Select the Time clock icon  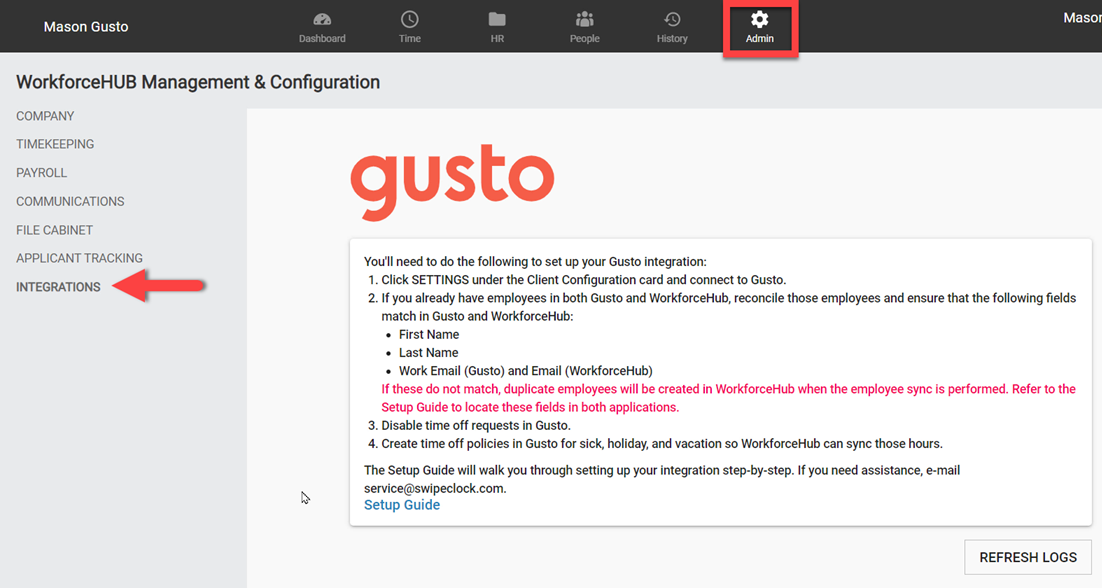click(x=409, y=26)
